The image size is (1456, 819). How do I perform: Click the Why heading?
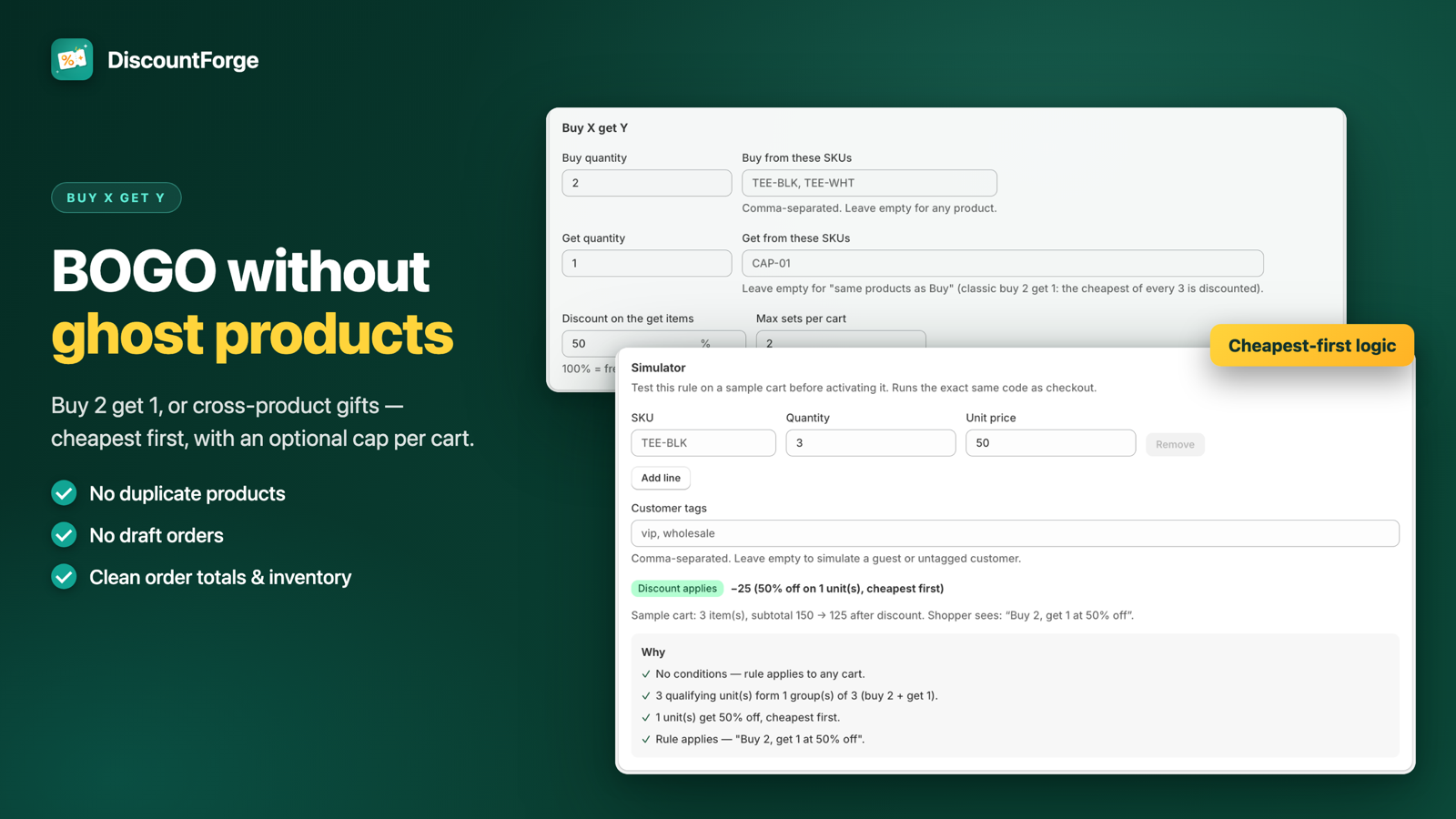click(653, 652)
